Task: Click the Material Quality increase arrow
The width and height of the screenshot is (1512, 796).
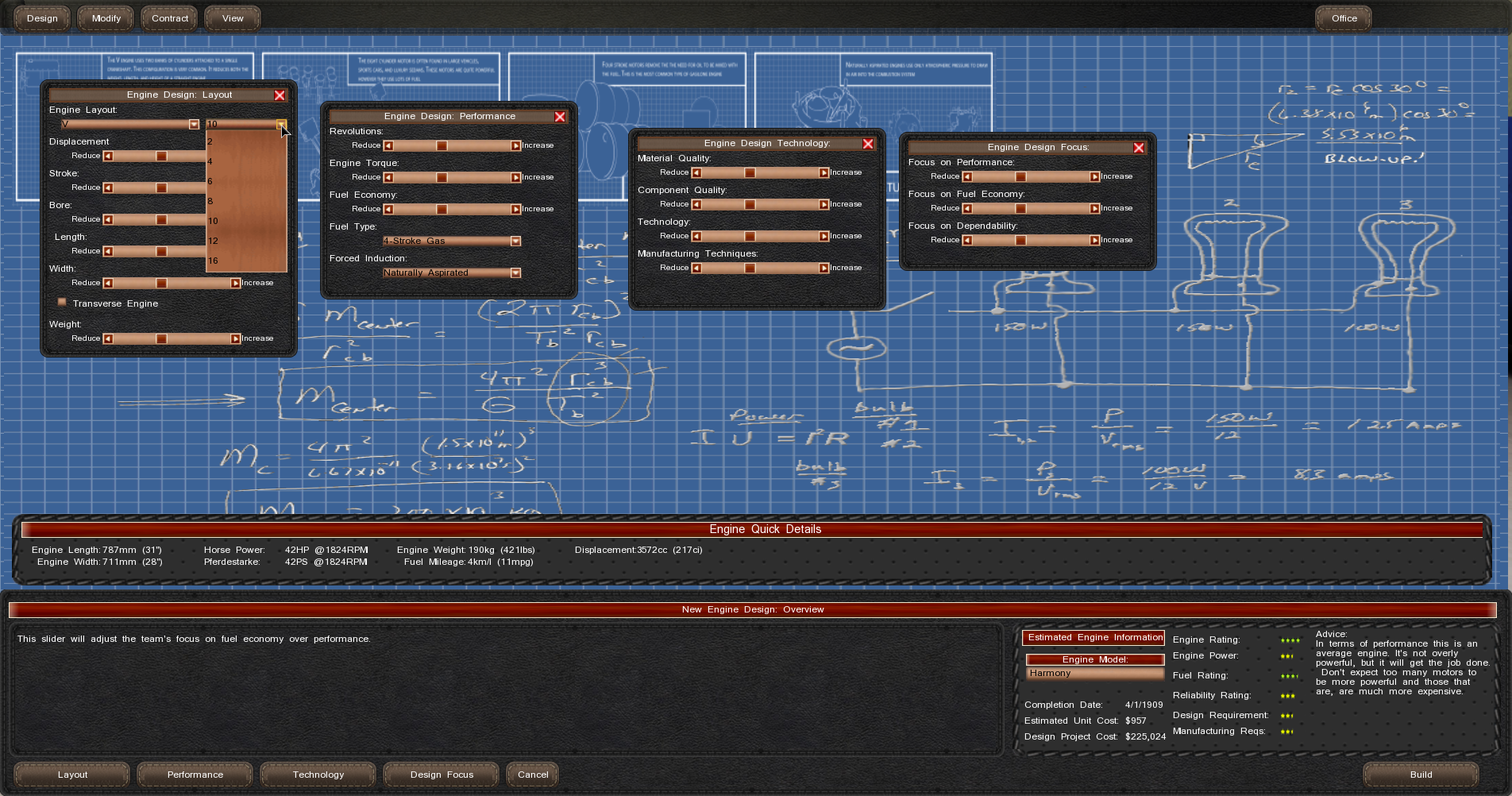Action: pyautogui.click(x=823, y=173)
